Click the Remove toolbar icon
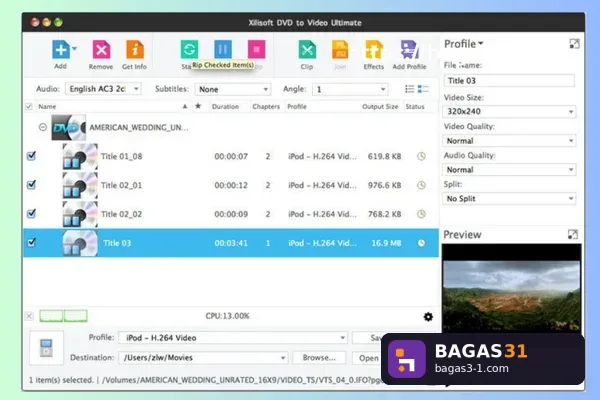Viewport: 600px width, 400px height. 101,50
